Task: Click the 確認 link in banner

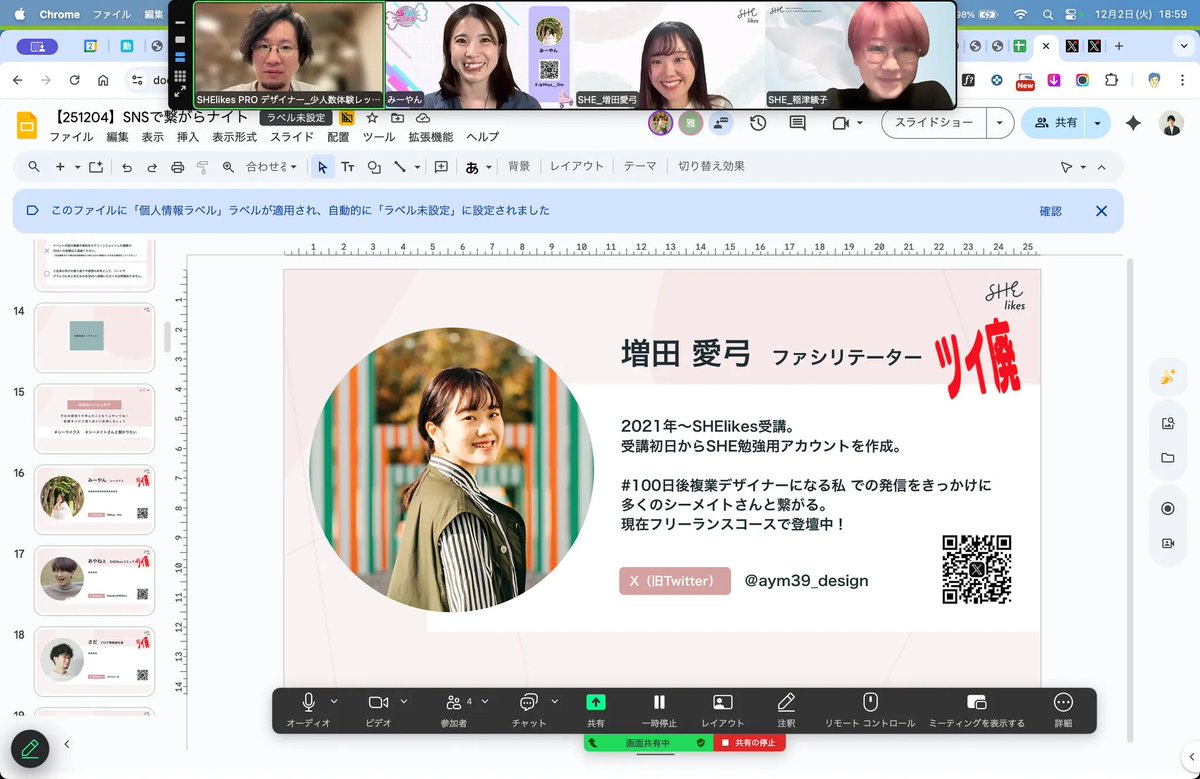Action: coord(1050,212)
